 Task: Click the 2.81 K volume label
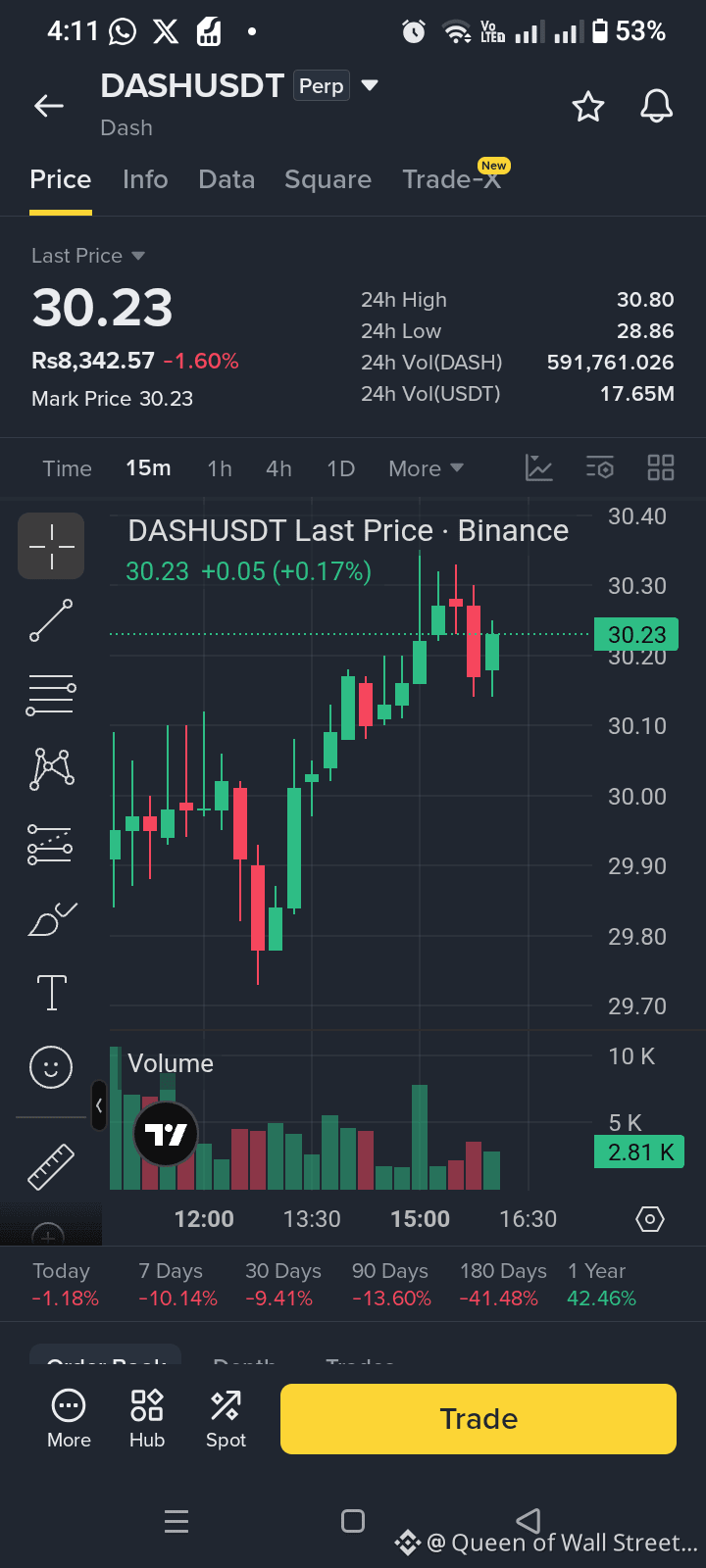pyautogui.click(x=639, y=1151)
